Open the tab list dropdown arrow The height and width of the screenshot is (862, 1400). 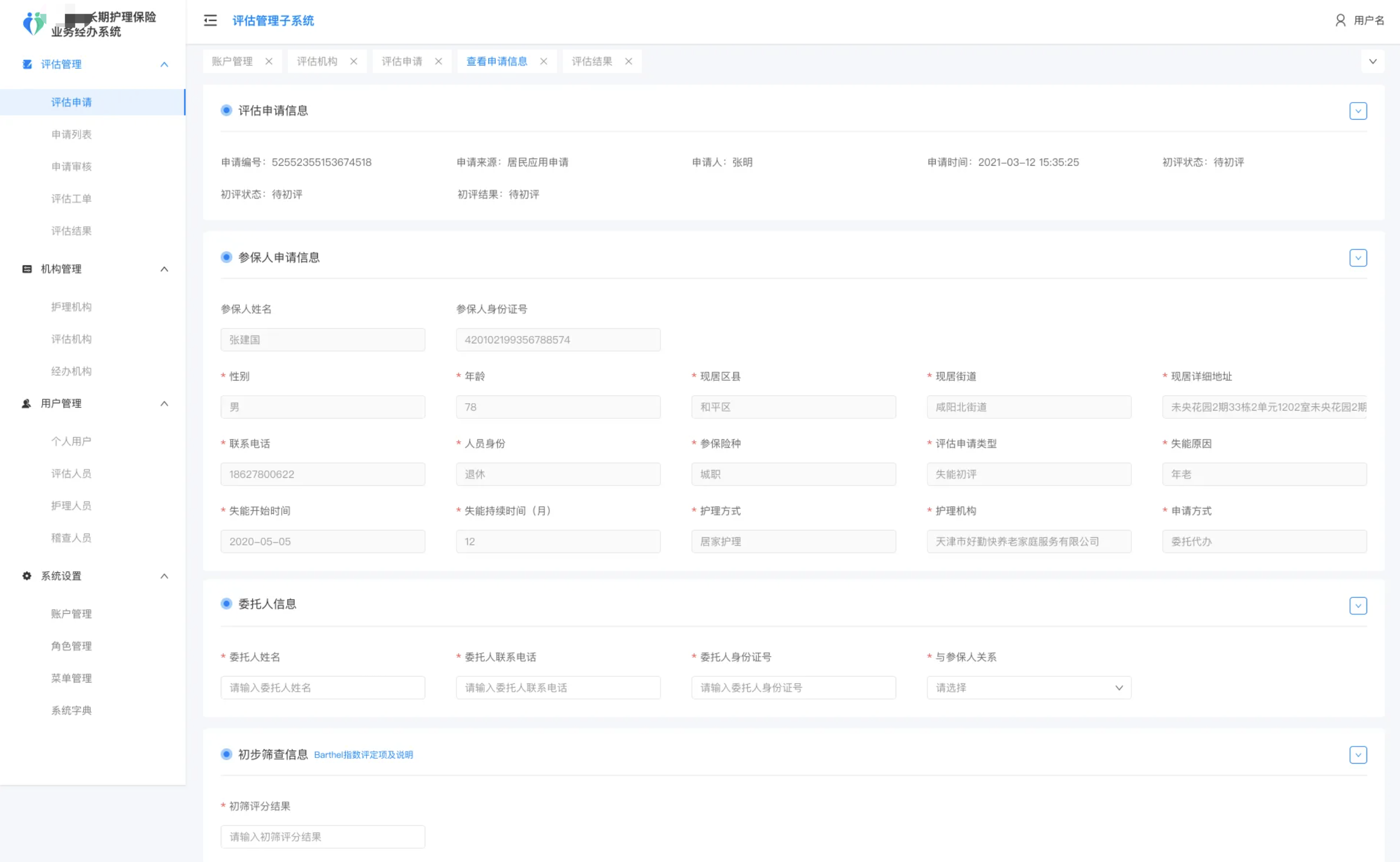click(x=1373, y=61)
